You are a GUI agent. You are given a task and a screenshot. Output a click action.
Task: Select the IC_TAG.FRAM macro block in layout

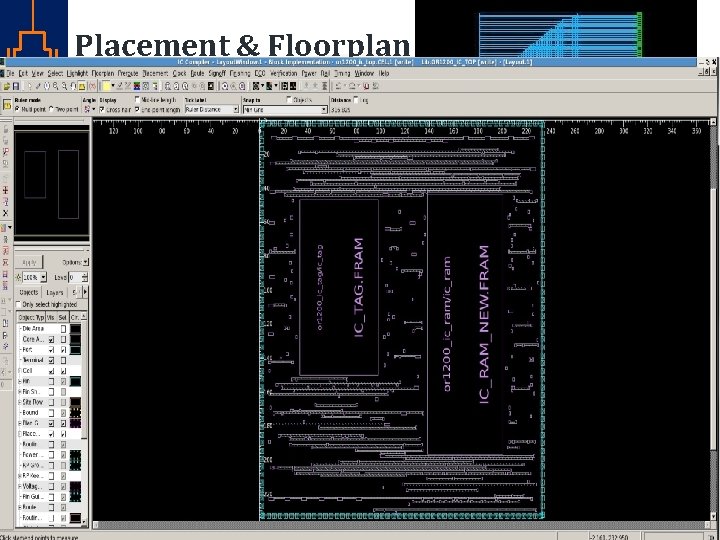click(x=339, y=287)
